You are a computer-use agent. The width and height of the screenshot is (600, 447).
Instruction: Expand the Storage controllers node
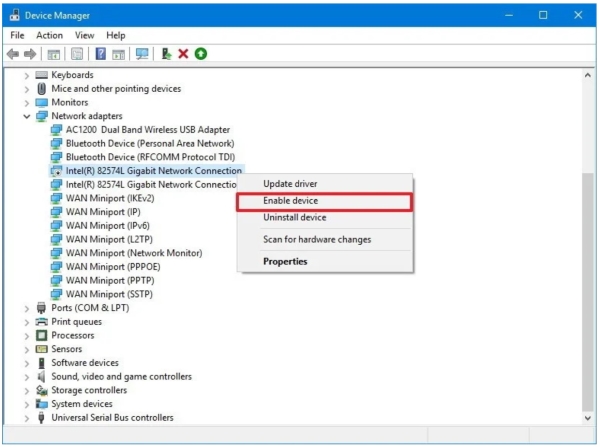(26, 391)
